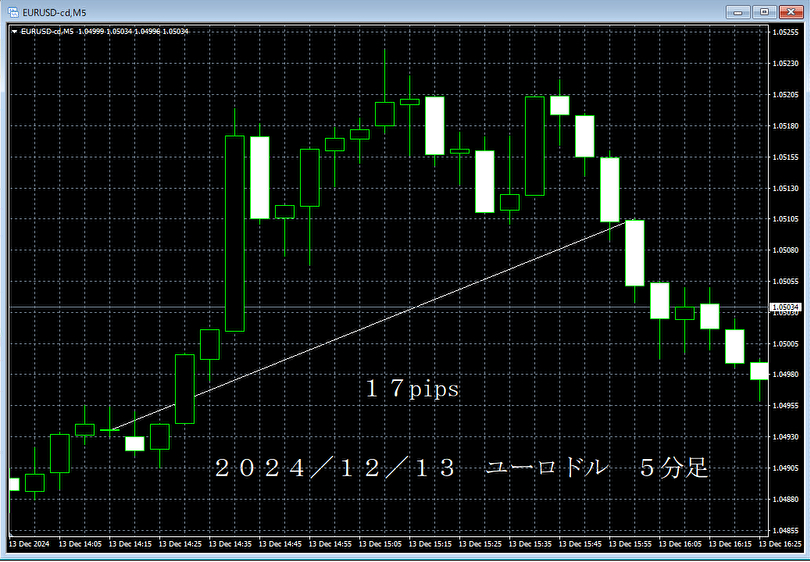Click time scale label '13 Dec 2024'
The height and width of the screenshot is (562, 810).
coord(29,544)
